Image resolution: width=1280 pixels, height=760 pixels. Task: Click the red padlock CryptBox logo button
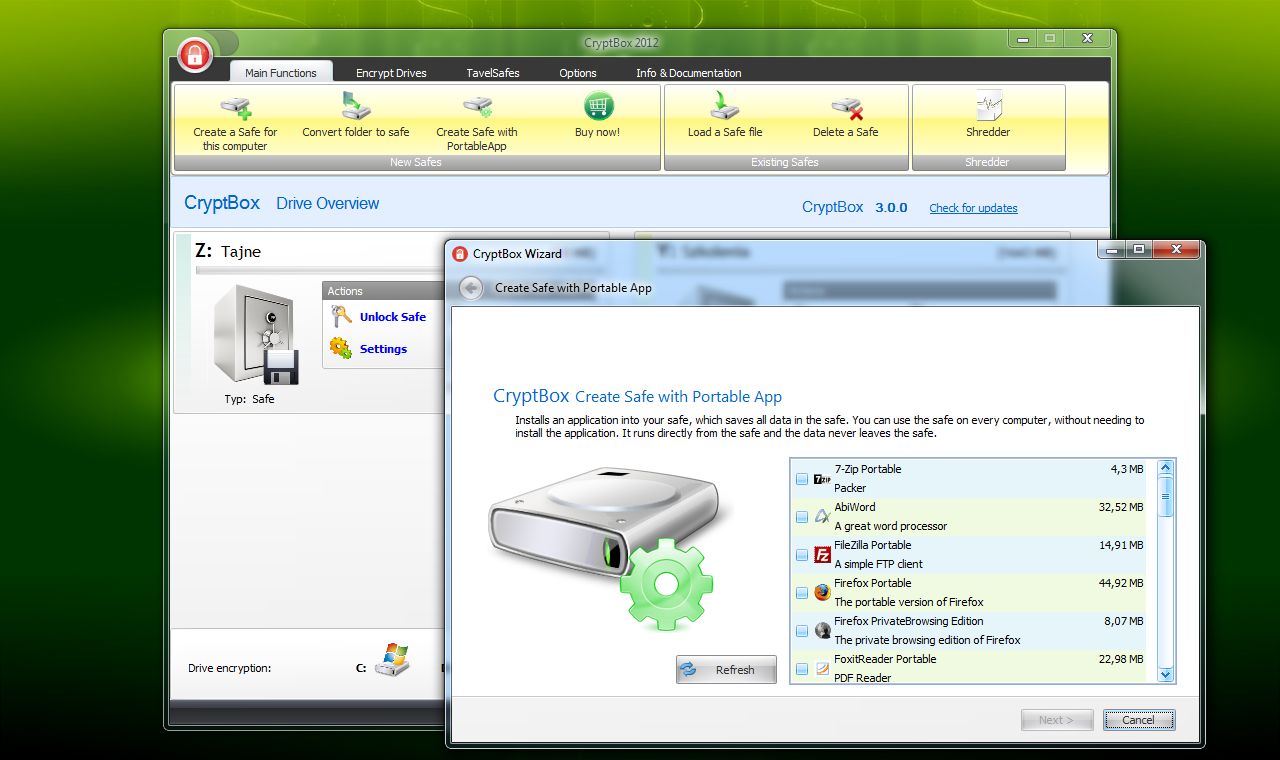click(x=195, y=53)
